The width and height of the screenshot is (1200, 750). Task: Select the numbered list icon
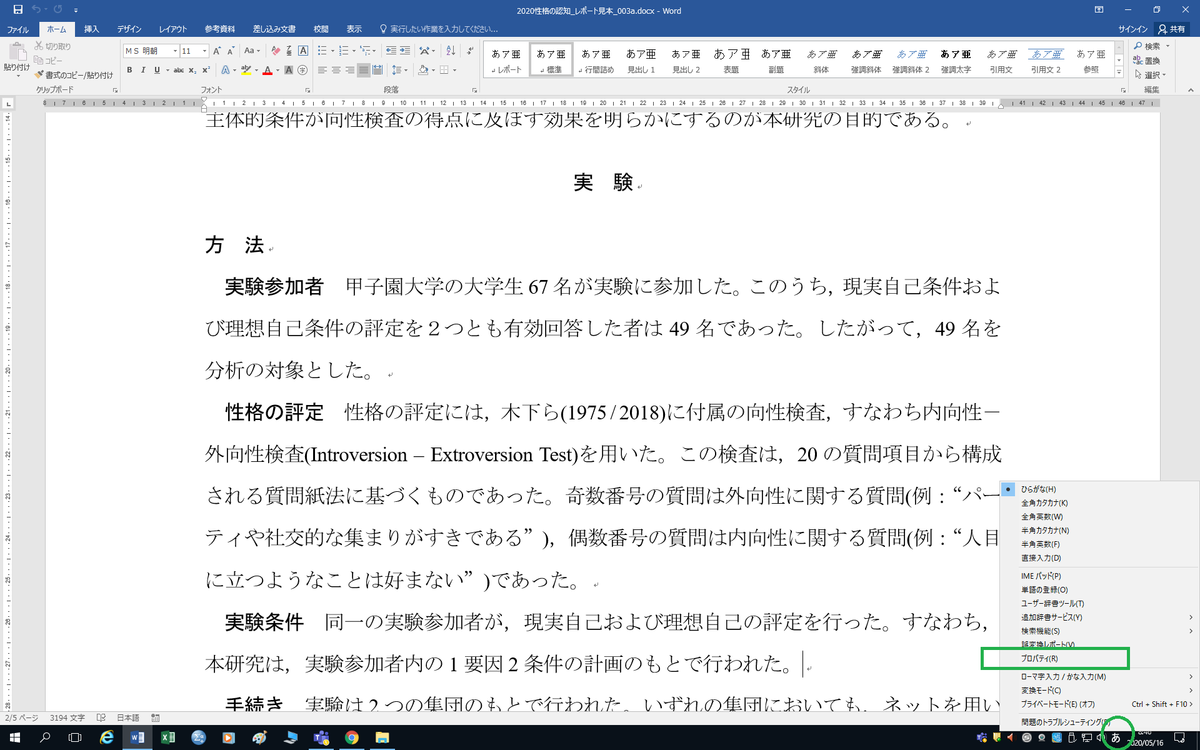pos(344,51)
